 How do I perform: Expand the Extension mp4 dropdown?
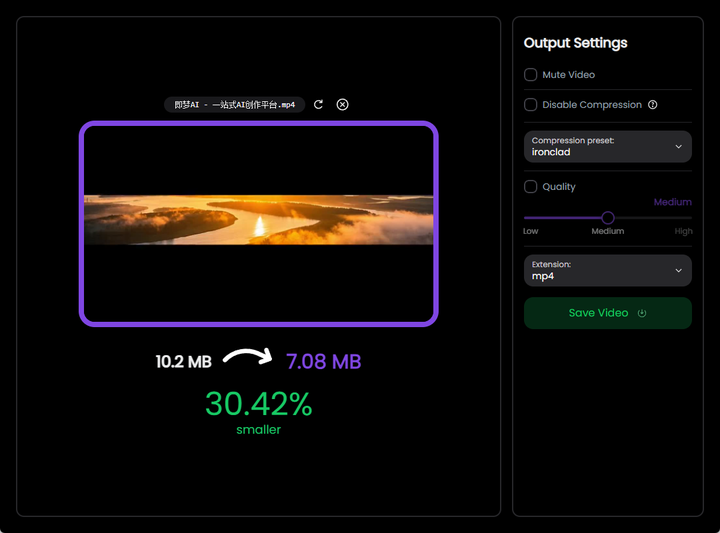coord(608,270)
